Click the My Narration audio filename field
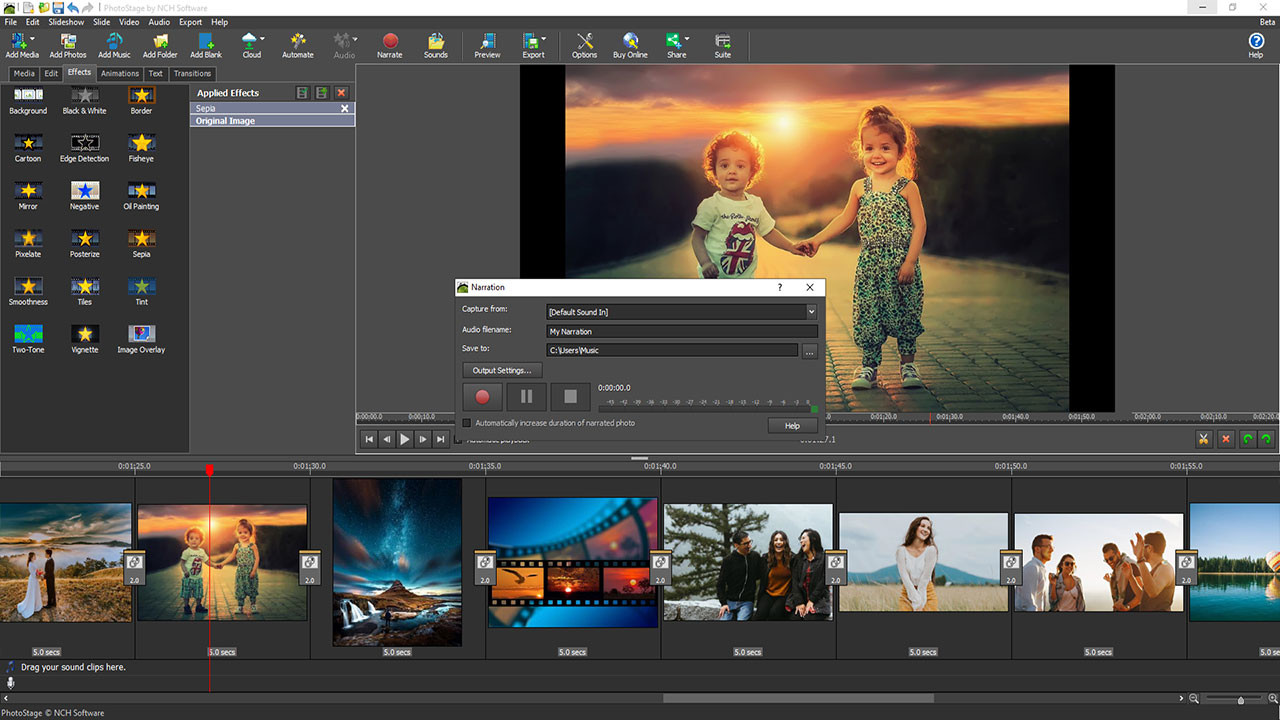1280x720 pixels. click(x=680, y=330)
